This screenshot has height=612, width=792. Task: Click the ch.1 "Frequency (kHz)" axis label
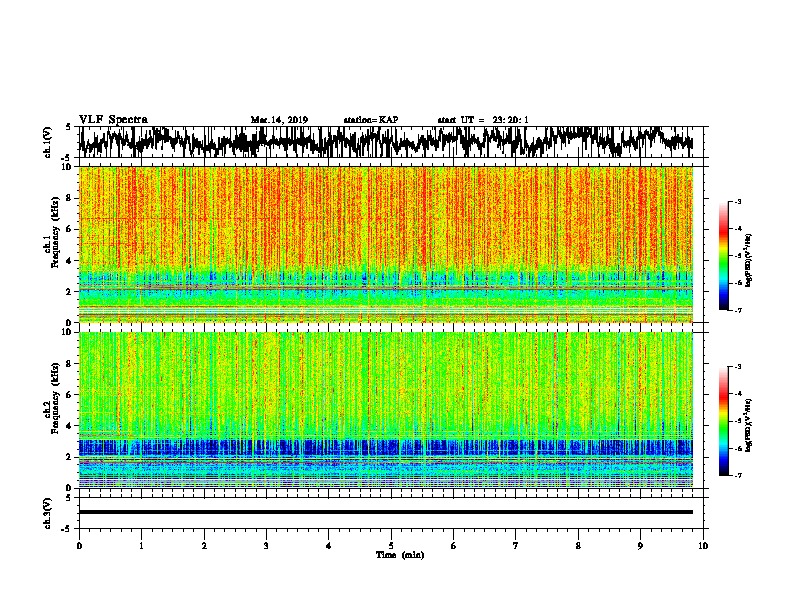coord(55,233)
